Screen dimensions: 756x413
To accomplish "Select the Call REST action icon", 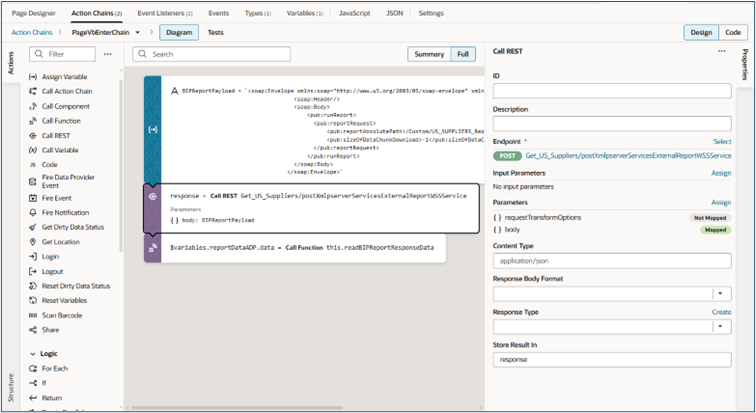I will (x=34, y=135).
